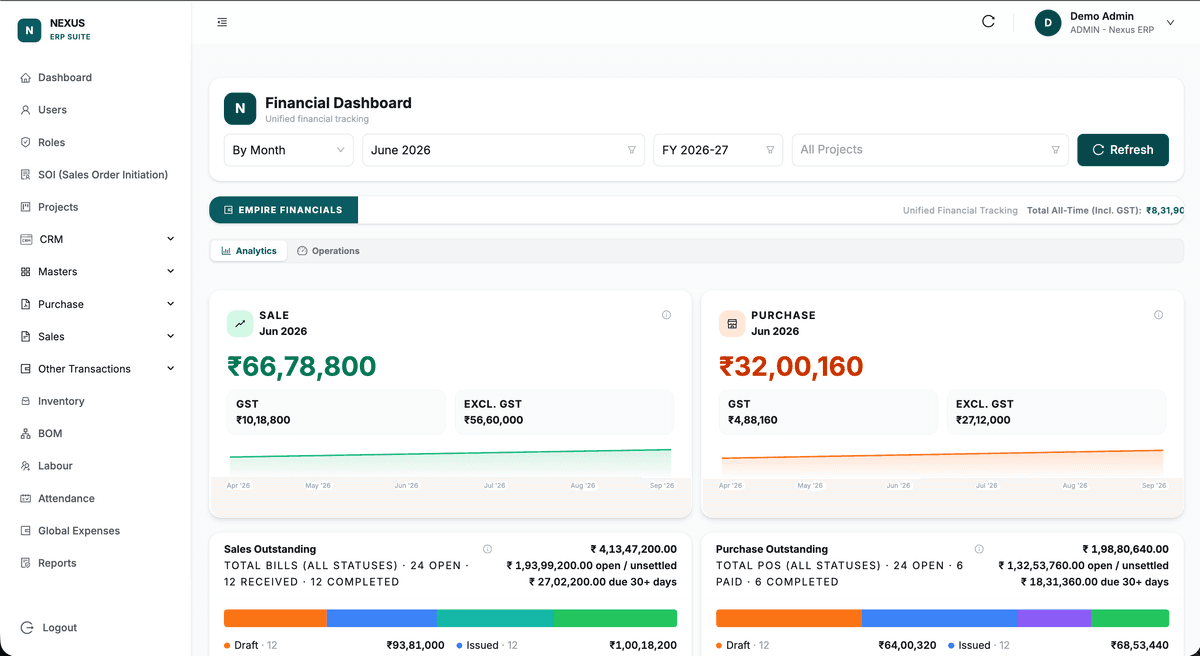Open the FY 2026-27 fiscal year dropdown
Screen dimensions: 1200x656
(718, 150)
